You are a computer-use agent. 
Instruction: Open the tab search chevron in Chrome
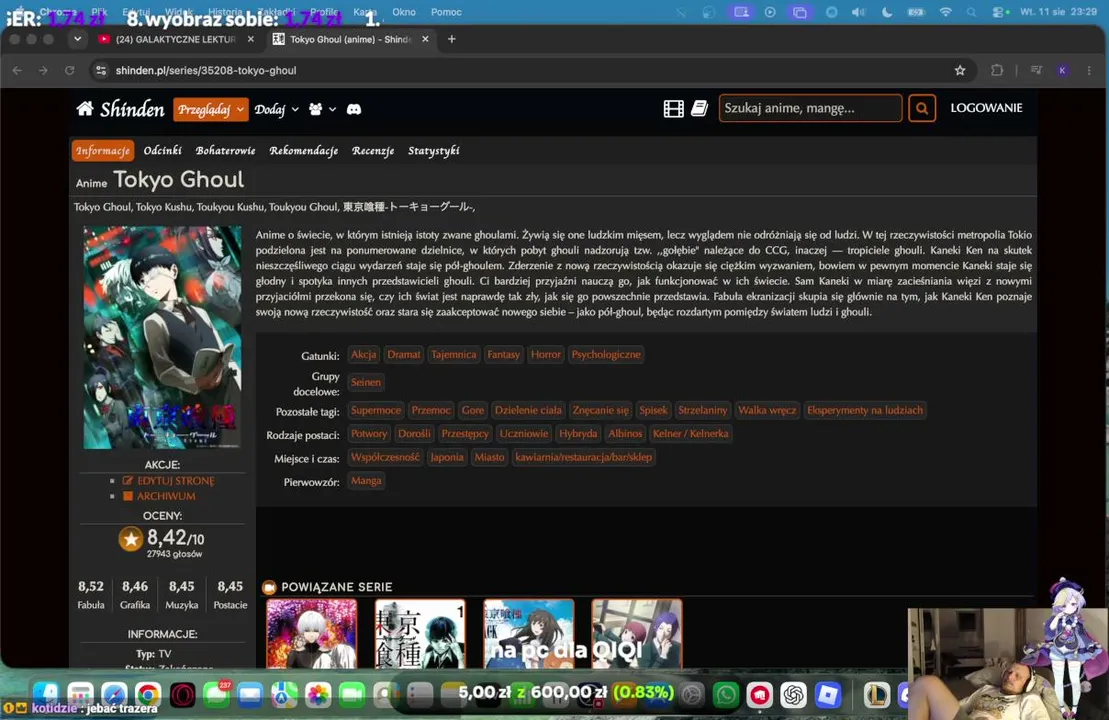77,39
